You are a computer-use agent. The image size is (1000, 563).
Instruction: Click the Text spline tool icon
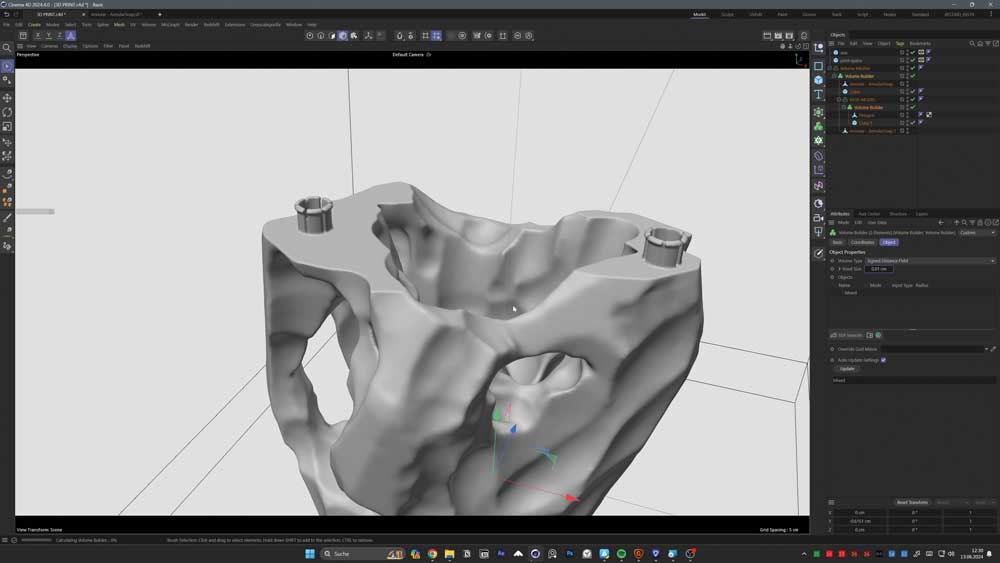(x=818, y=95)
